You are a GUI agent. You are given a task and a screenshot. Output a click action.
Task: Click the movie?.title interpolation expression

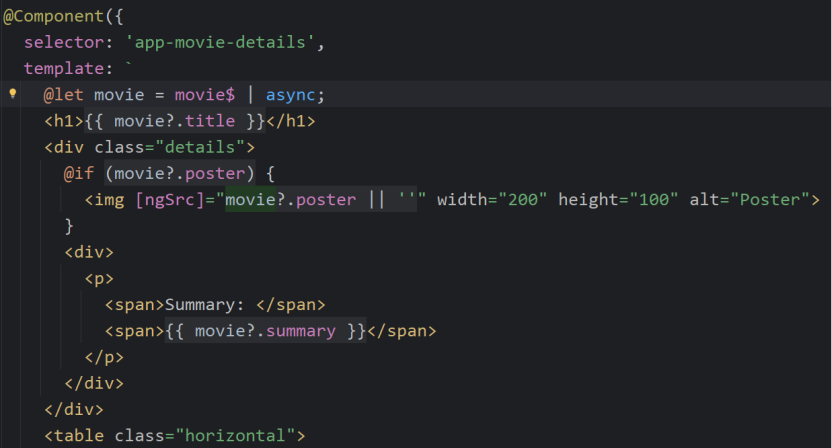[x=175, y=121]
